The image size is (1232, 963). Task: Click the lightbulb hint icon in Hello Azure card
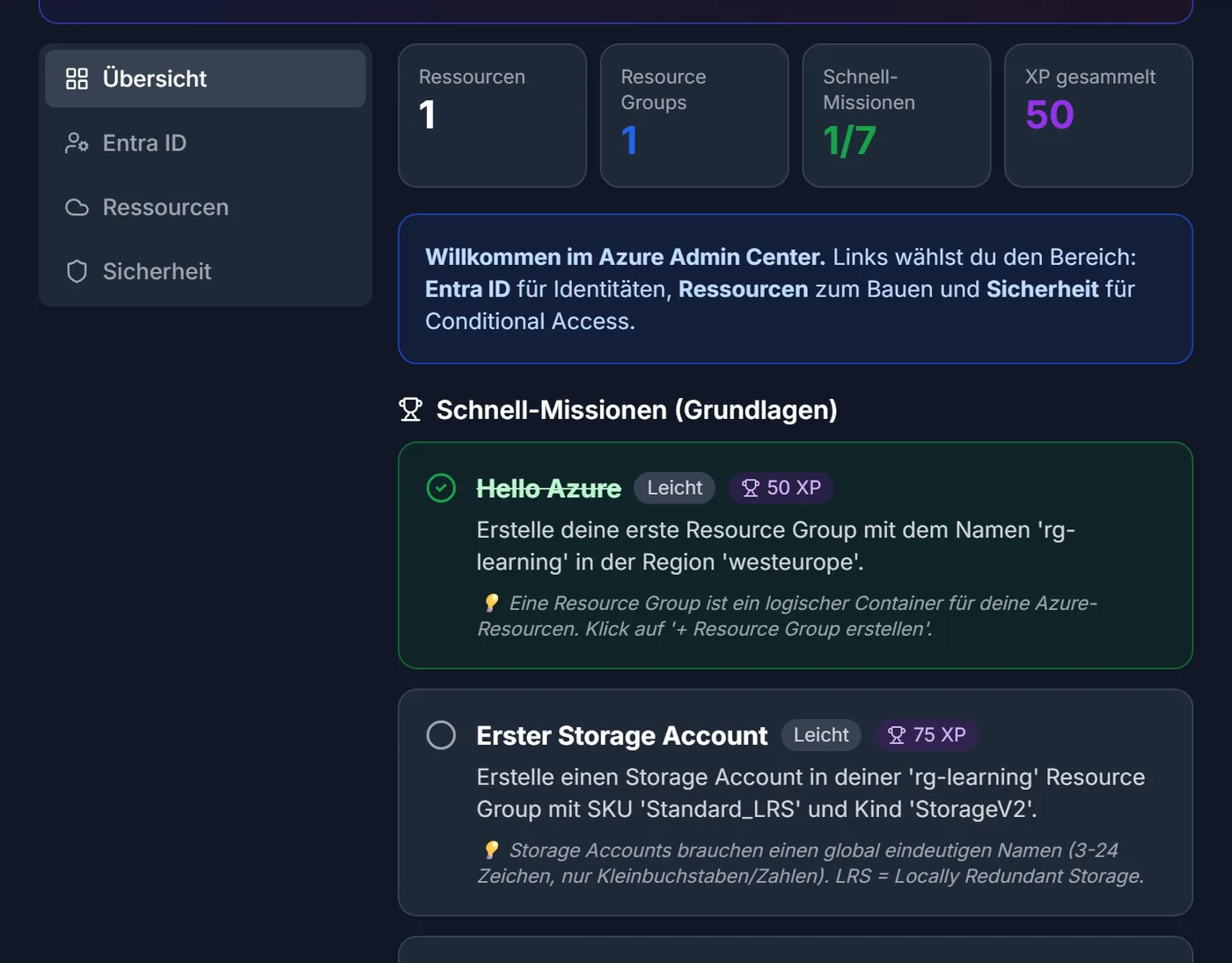tap(491, 603)
